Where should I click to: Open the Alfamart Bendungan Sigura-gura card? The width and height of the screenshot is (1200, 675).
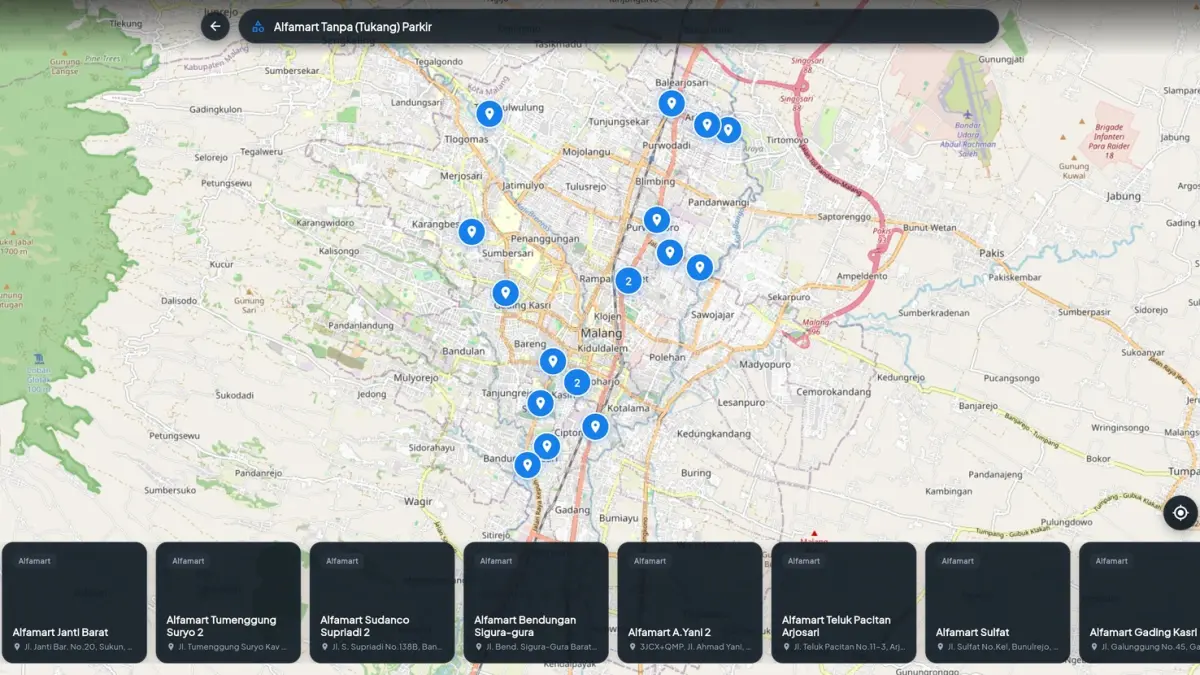point(536,602)
